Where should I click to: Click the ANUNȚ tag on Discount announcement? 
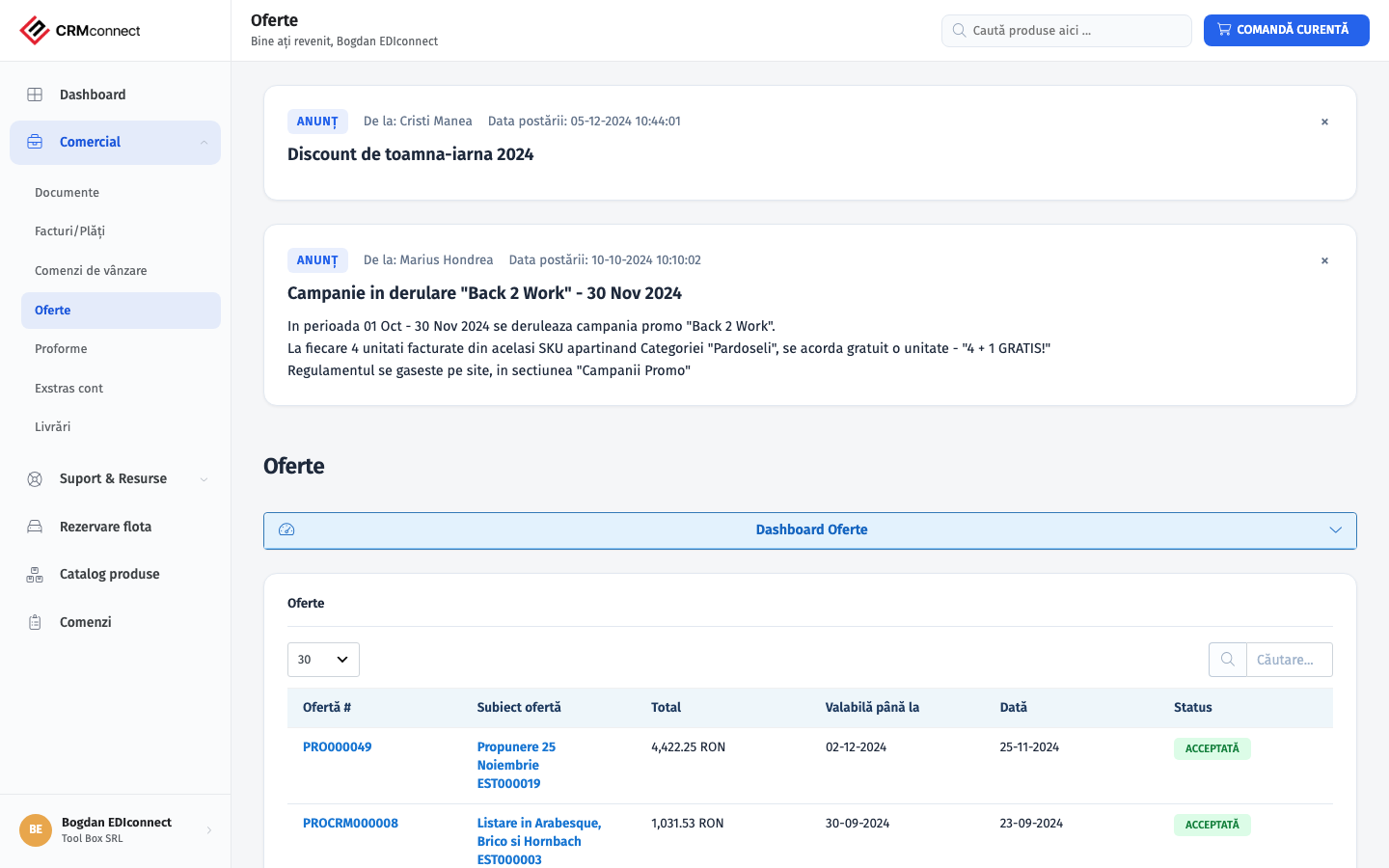coord(317,122)
